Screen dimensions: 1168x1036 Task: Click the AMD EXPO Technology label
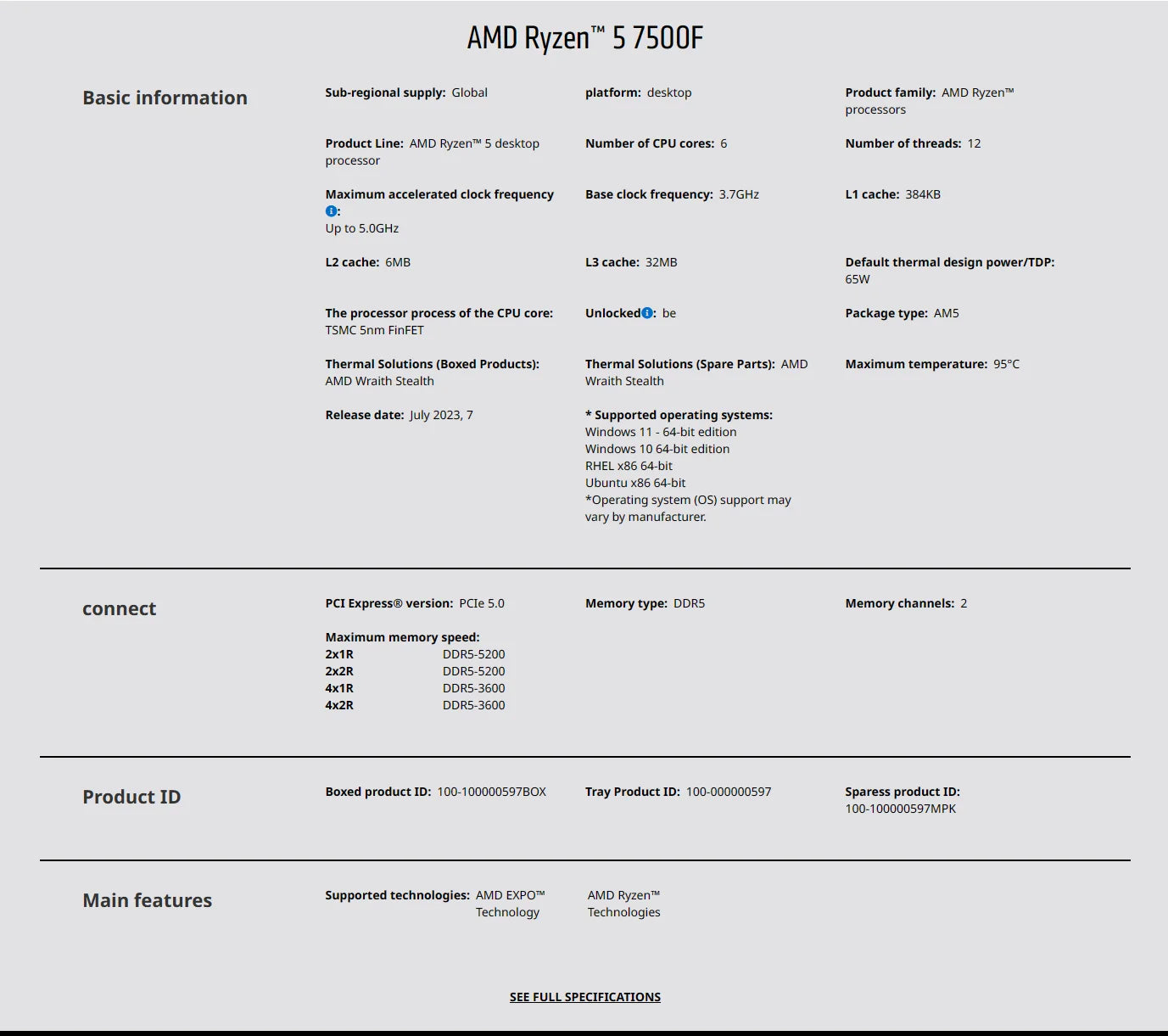click(510, 903)
